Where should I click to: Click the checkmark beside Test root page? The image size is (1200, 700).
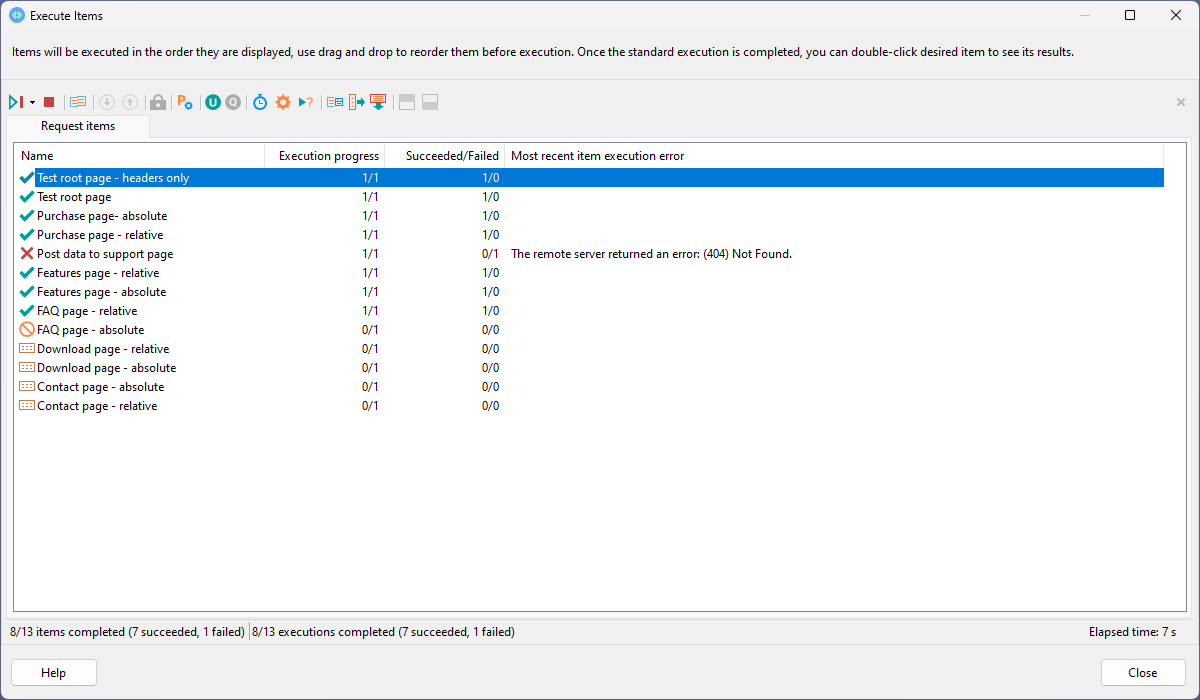(x=27, y=197)
